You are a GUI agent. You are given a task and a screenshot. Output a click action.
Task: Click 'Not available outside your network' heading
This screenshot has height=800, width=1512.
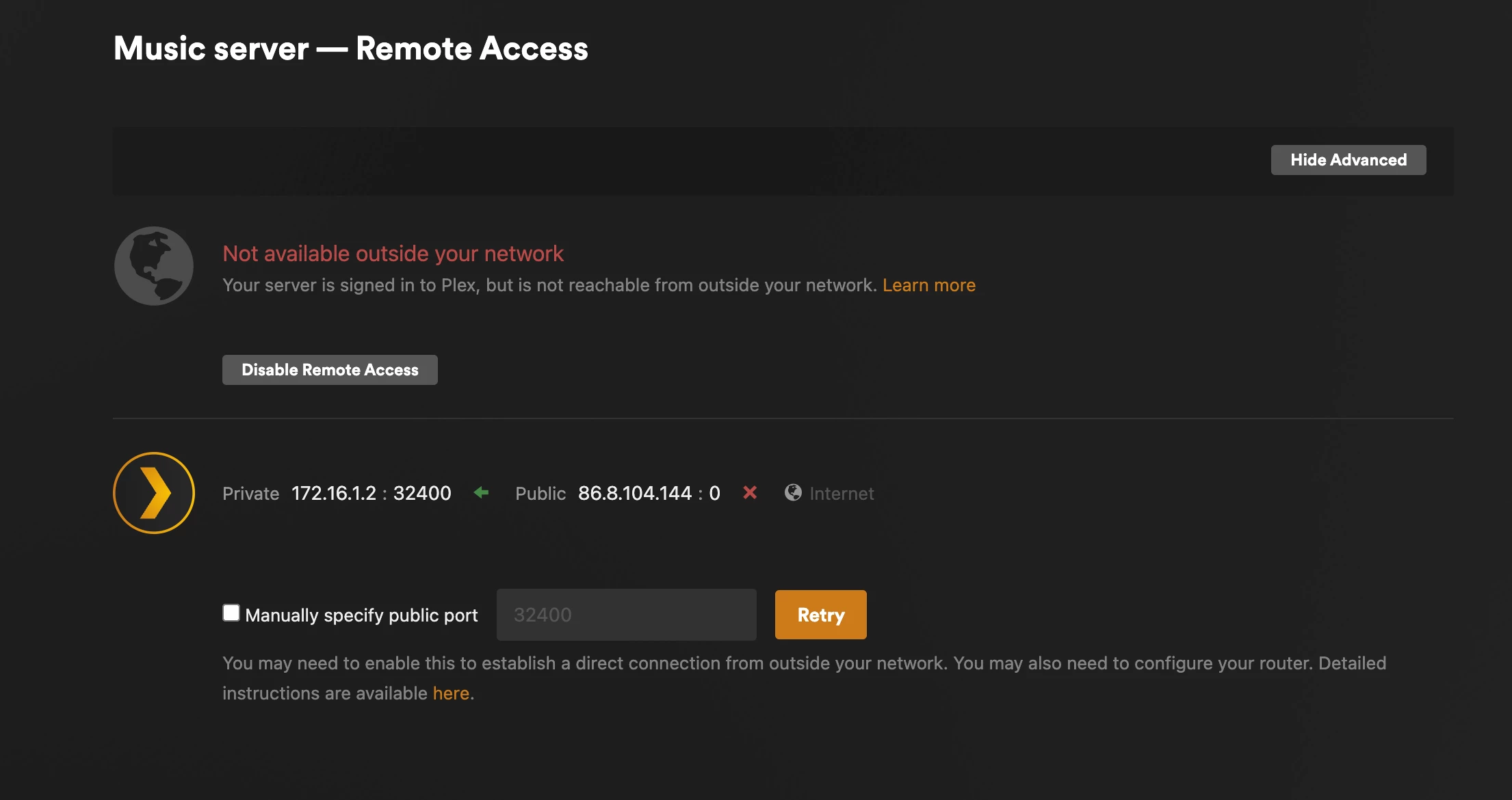click(x=393, y=254)
